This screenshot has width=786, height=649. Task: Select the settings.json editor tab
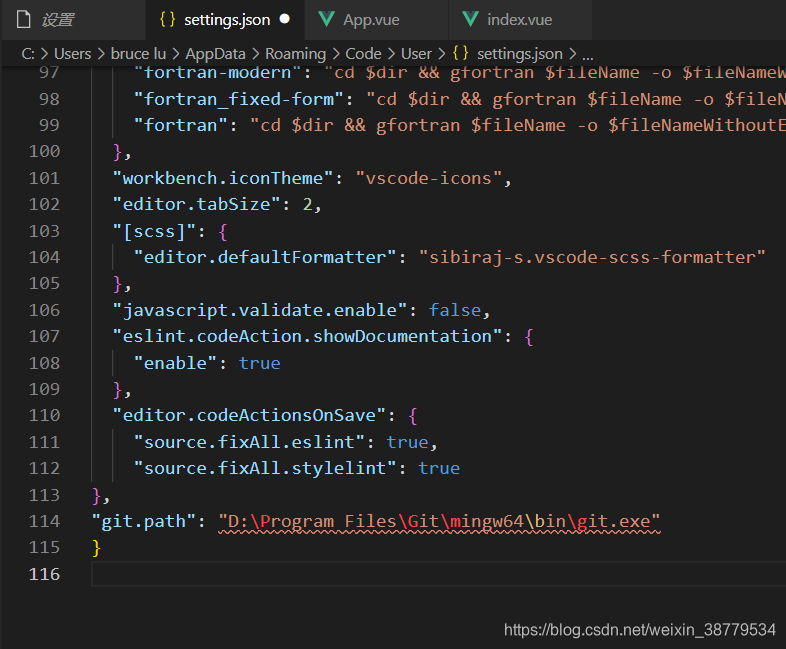pyautogui.click(x=225, y=20)
